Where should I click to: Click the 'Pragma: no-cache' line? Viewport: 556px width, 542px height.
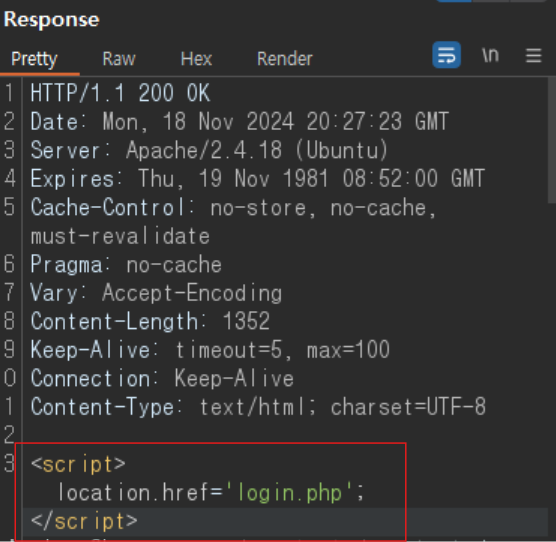pyautogui.click(x=126, y=264)
